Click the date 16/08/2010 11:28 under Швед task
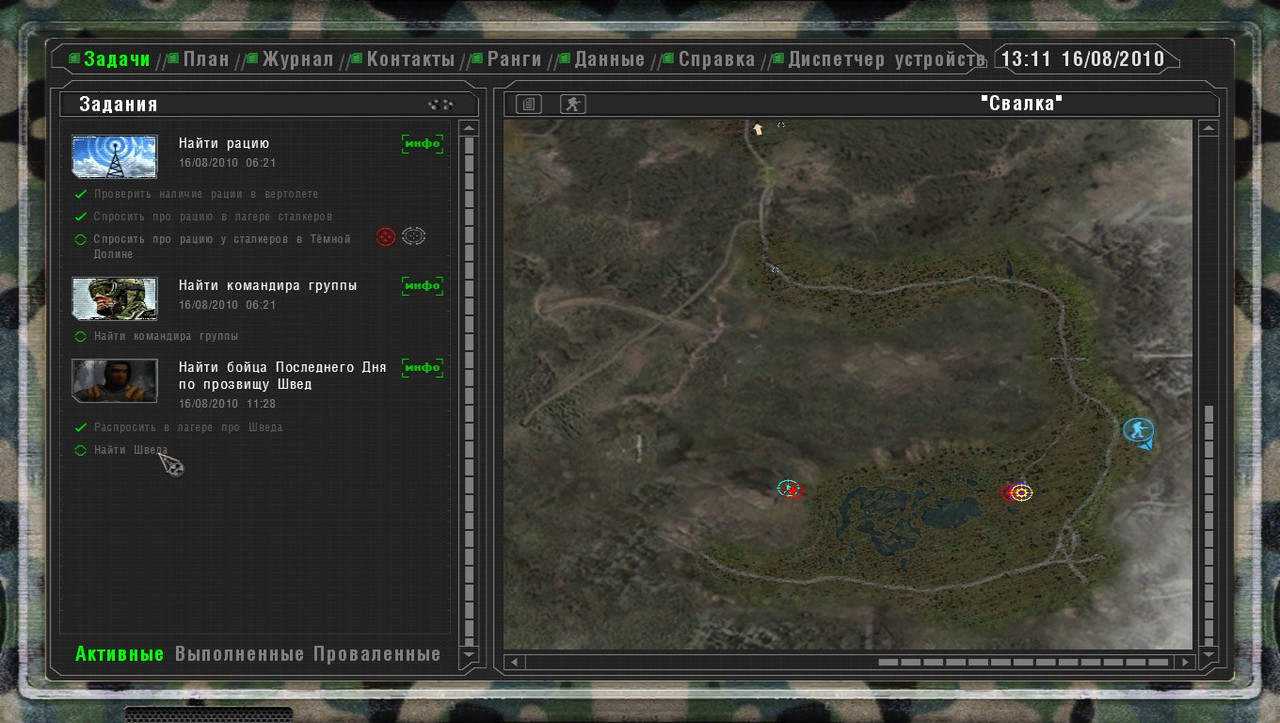Image resolution: width=1280 pixels, height=723 pixels. click(228, 404)
